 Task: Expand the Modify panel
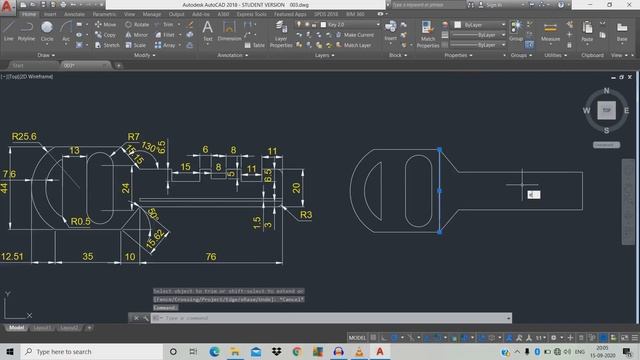pyautogui.click(x=144, y=55)
